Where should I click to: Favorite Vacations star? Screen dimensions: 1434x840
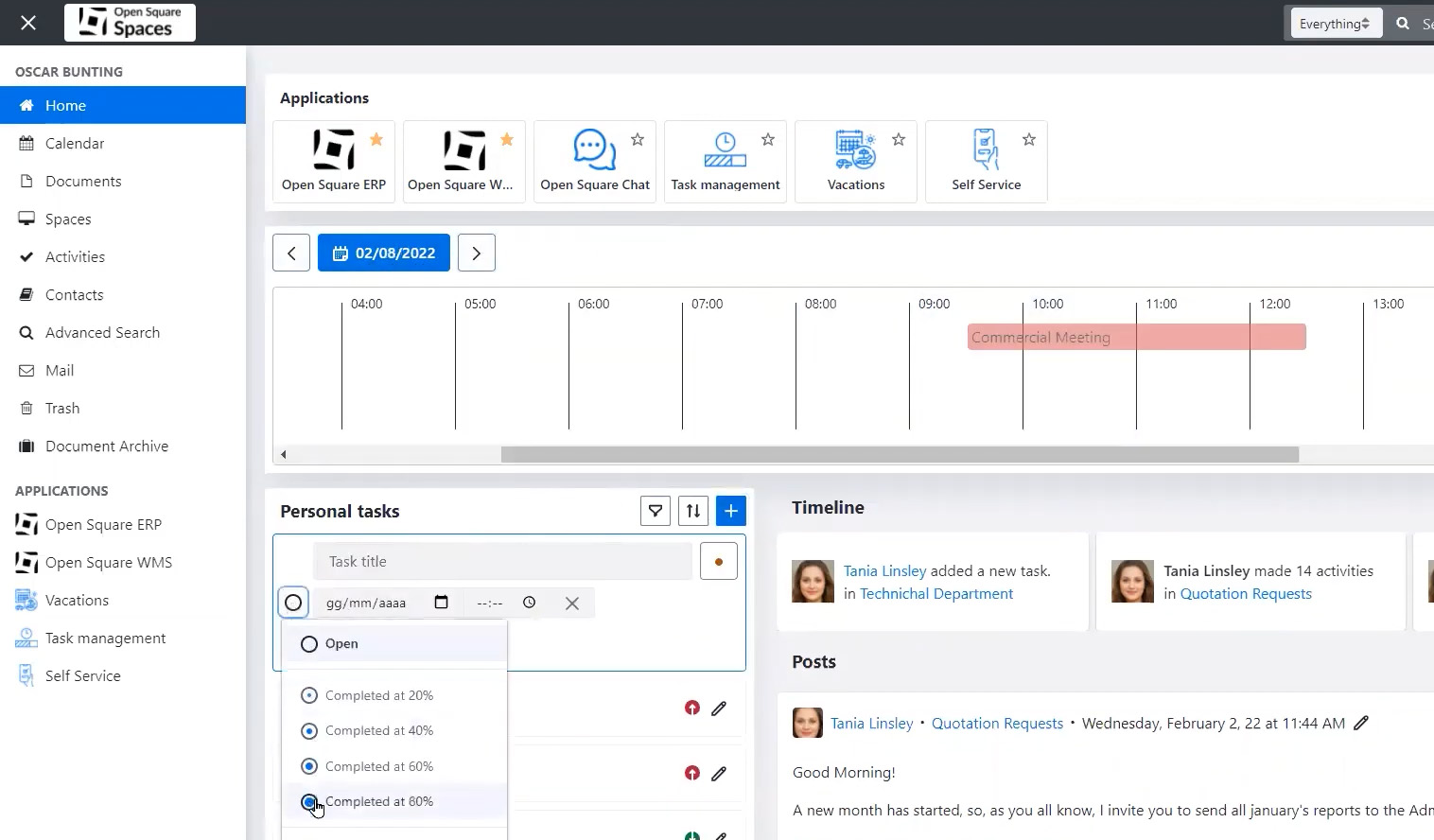pyautogui.click(x=899, y=140)
